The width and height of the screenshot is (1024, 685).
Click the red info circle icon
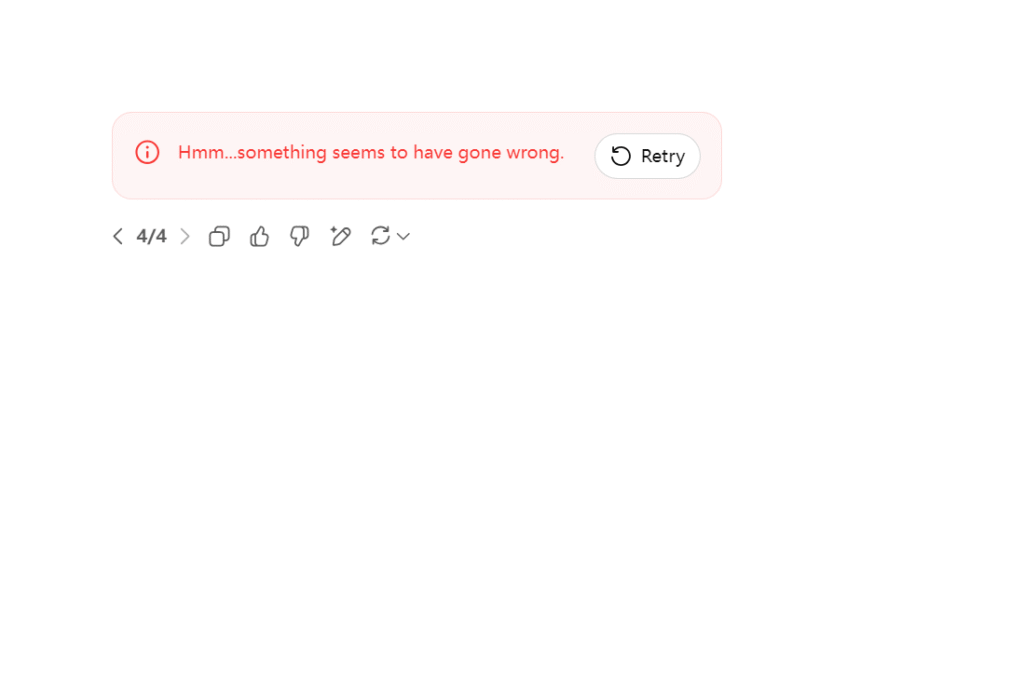pyautogui.click(x=148, y=152)
